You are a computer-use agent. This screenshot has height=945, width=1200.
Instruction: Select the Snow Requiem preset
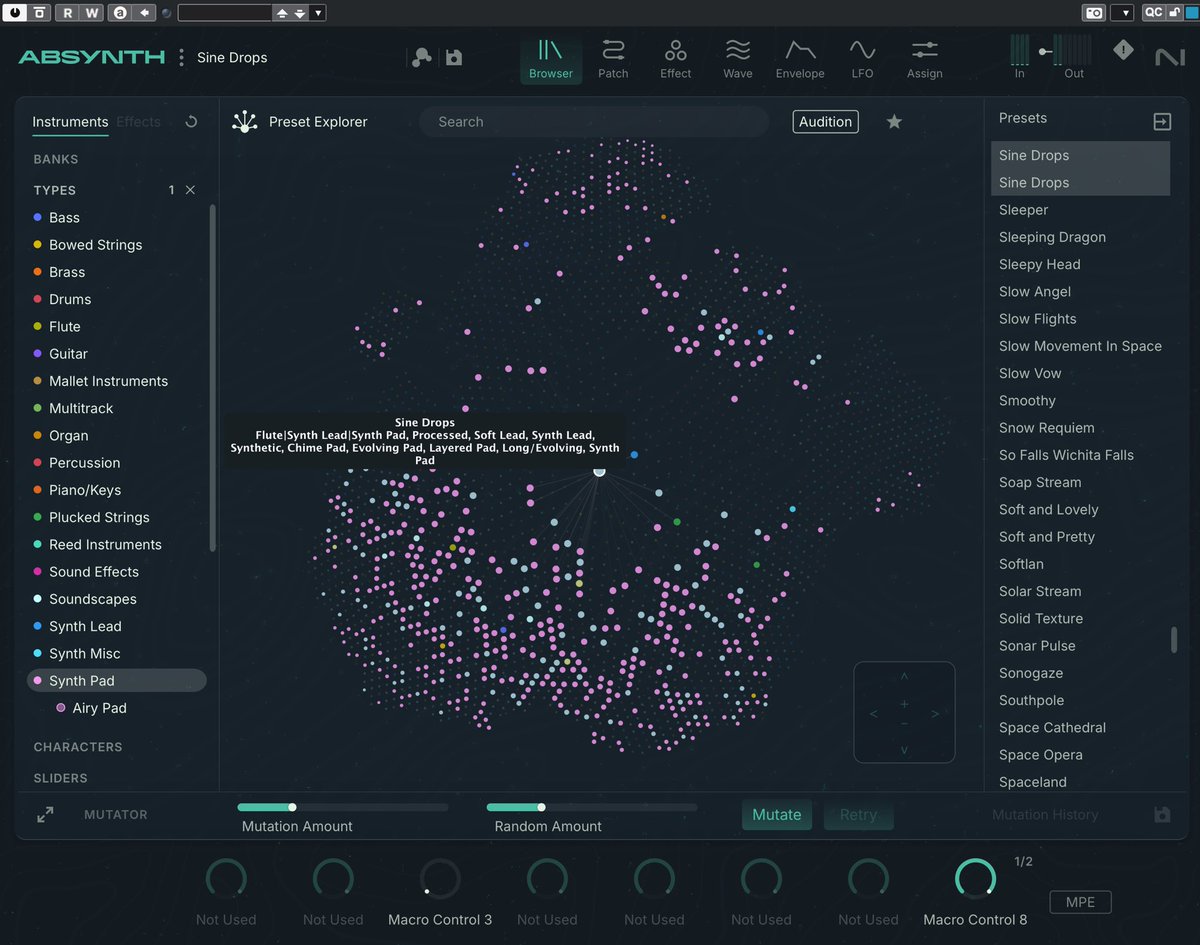pos(1047,428)
